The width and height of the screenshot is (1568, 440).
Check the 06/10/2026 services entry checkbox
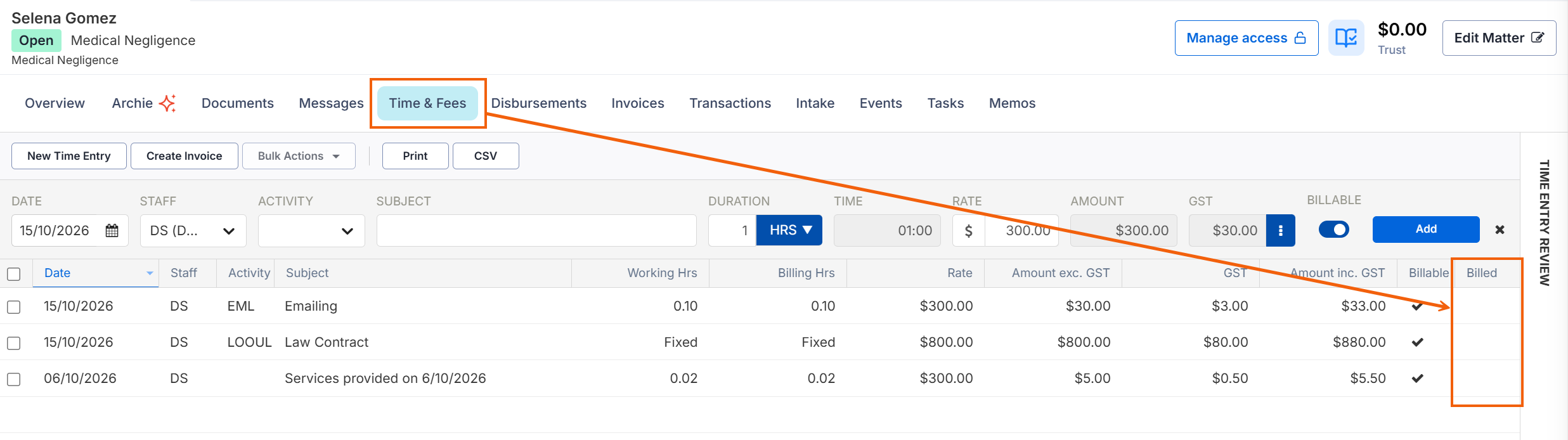[13, 379]
